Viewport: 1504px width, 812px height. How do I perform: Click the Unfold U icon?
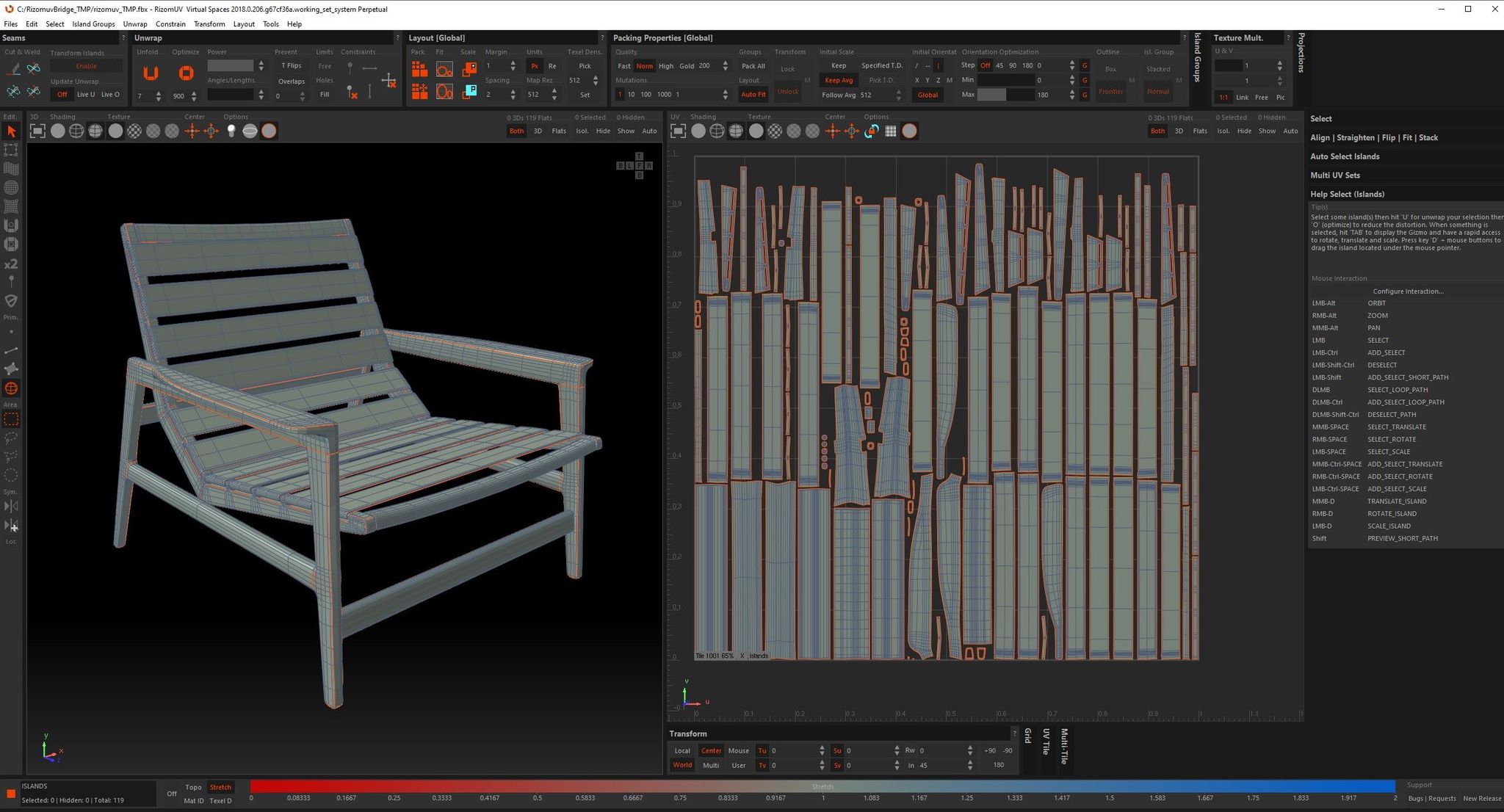point(151,73)
